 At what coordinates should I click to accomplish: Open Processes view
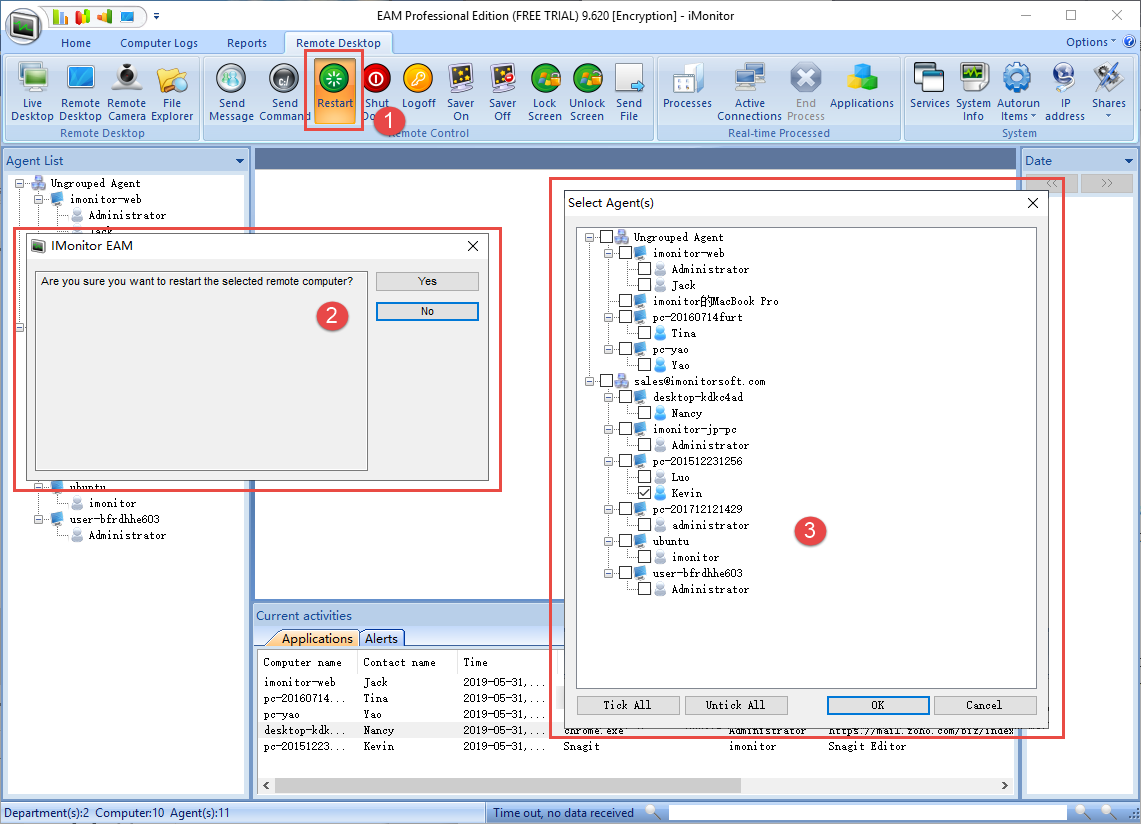pyautogui.click(x=687, y=86)
